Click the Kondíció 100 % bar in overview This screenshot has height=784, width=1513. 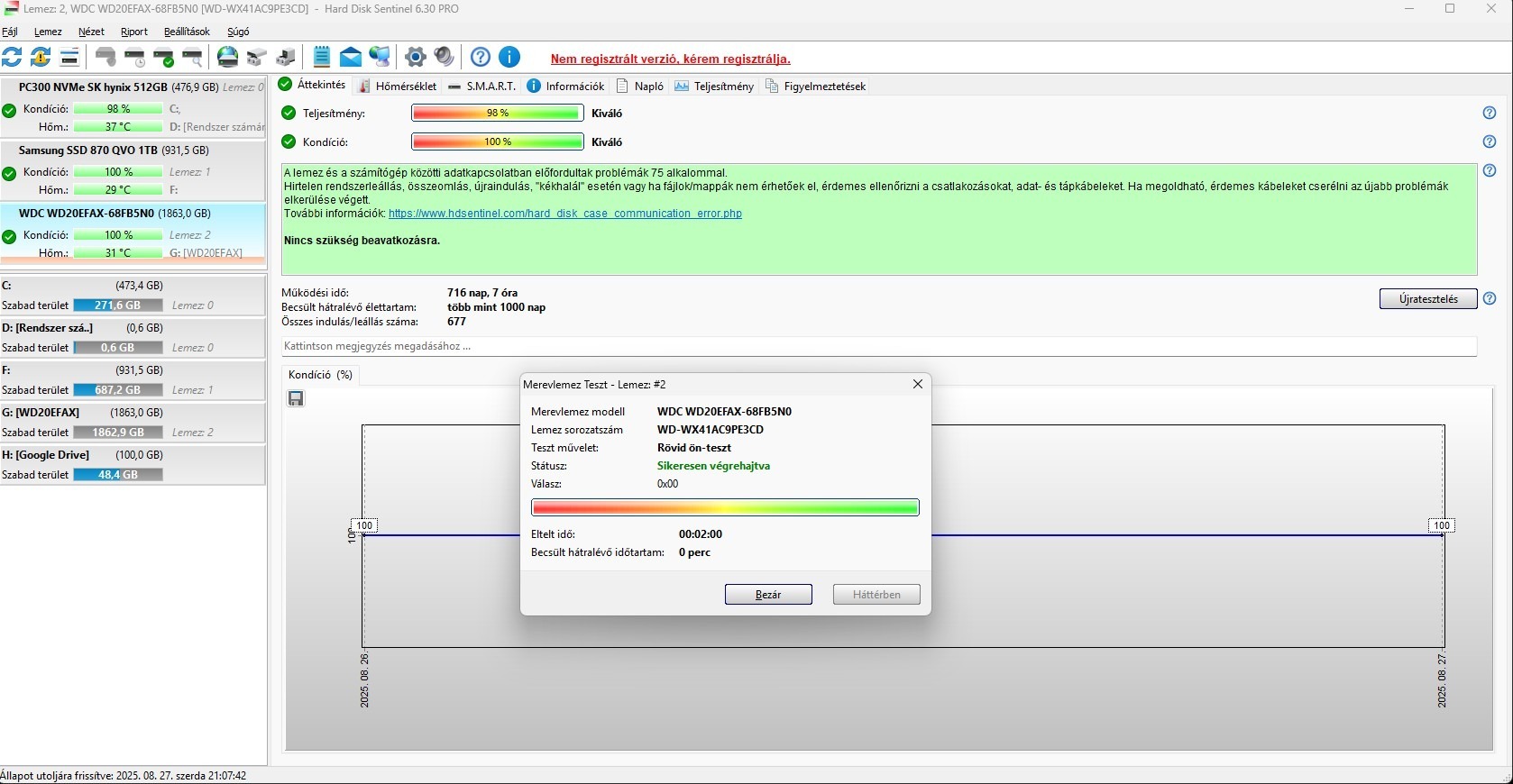[x=497, y=142]
